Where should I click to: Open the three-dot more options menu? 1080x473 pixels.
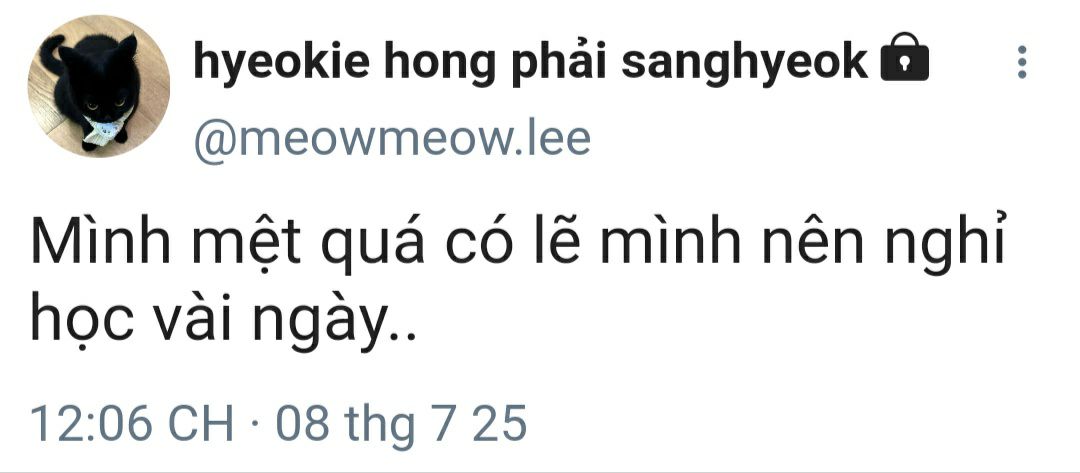1021,63
